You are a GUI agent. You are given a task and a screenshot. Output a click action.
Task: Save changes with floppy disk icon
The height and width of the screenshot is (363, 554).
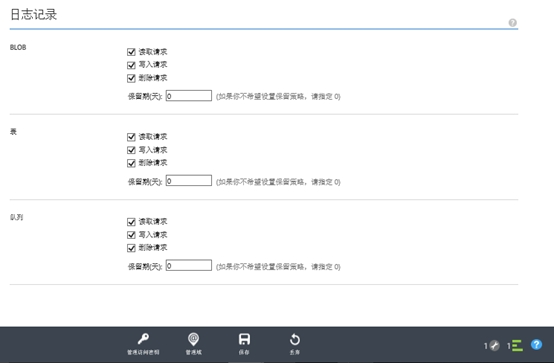(x=244, y=344)
